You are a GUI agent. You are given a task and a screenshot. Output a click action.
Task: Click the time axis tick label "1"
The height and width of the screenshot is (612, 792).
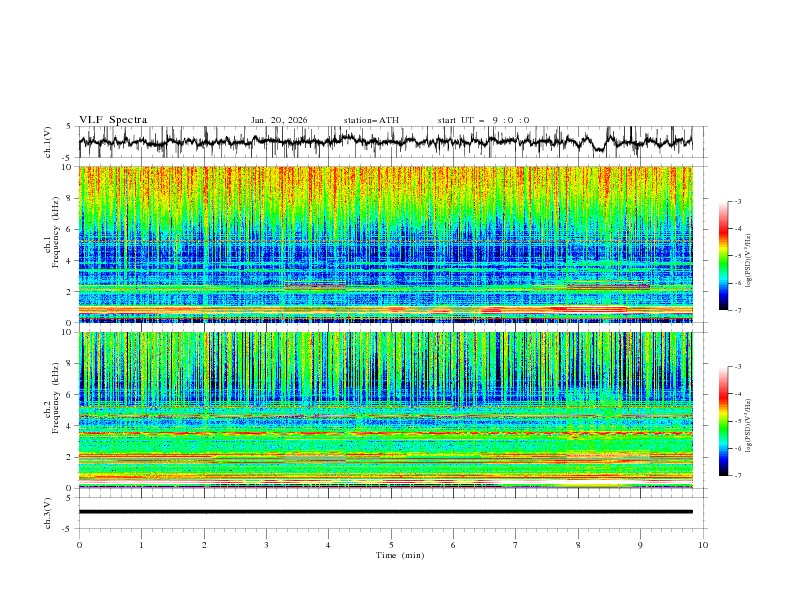pos(141,545)
